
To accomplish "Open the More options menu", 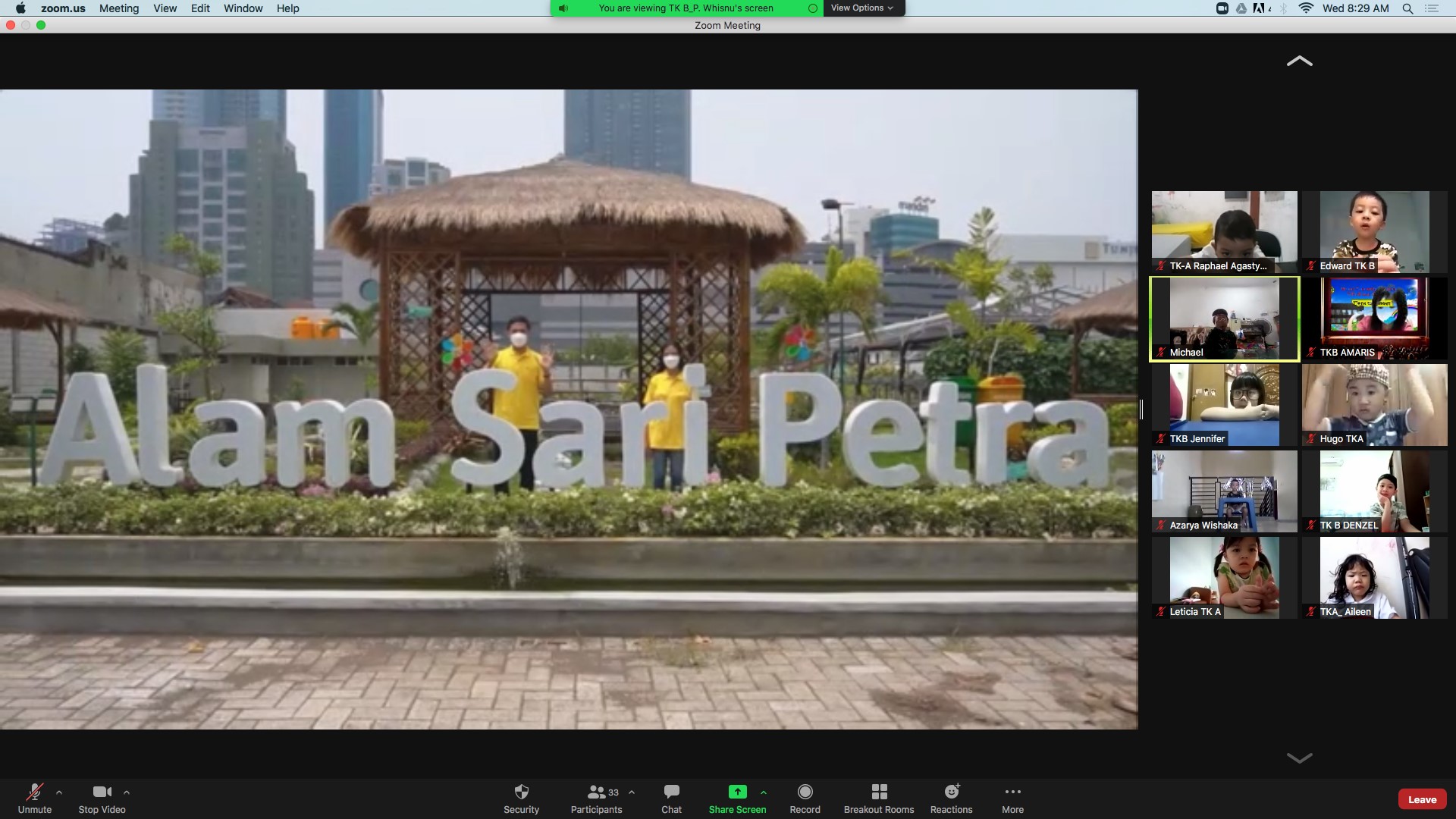I will point(1012,799).
